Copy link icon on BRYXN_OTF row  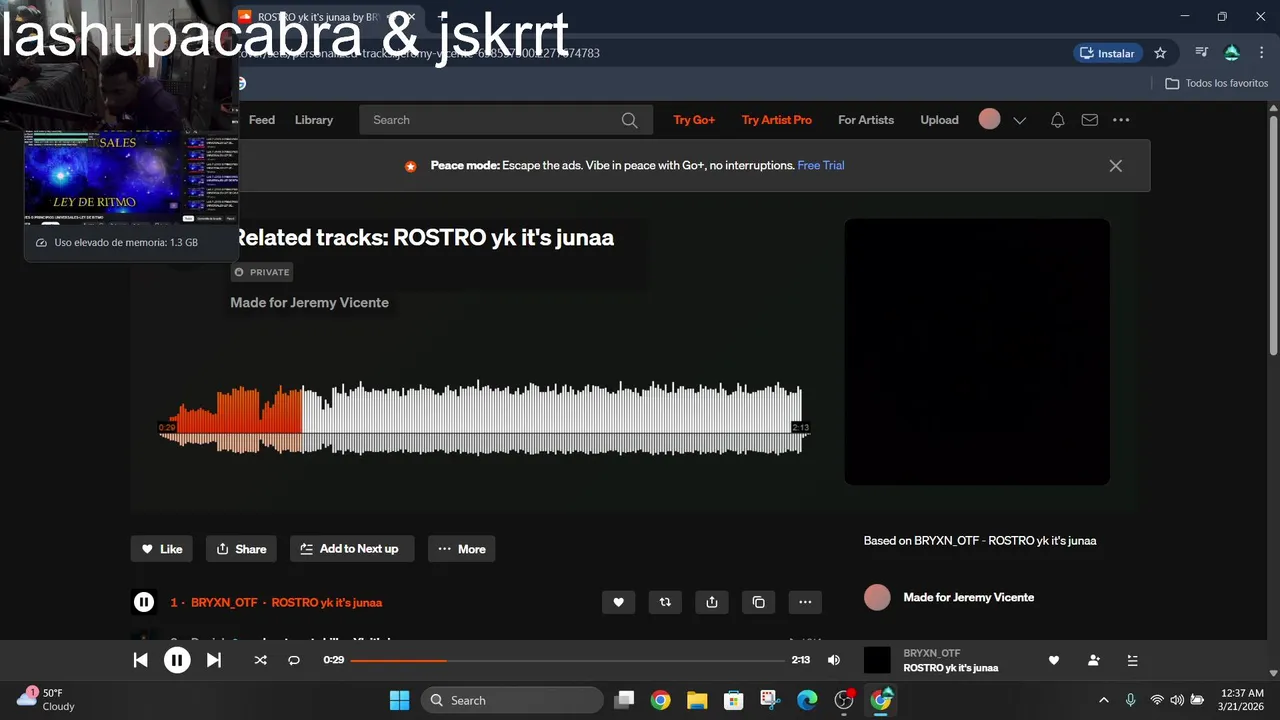click(758, 602)
